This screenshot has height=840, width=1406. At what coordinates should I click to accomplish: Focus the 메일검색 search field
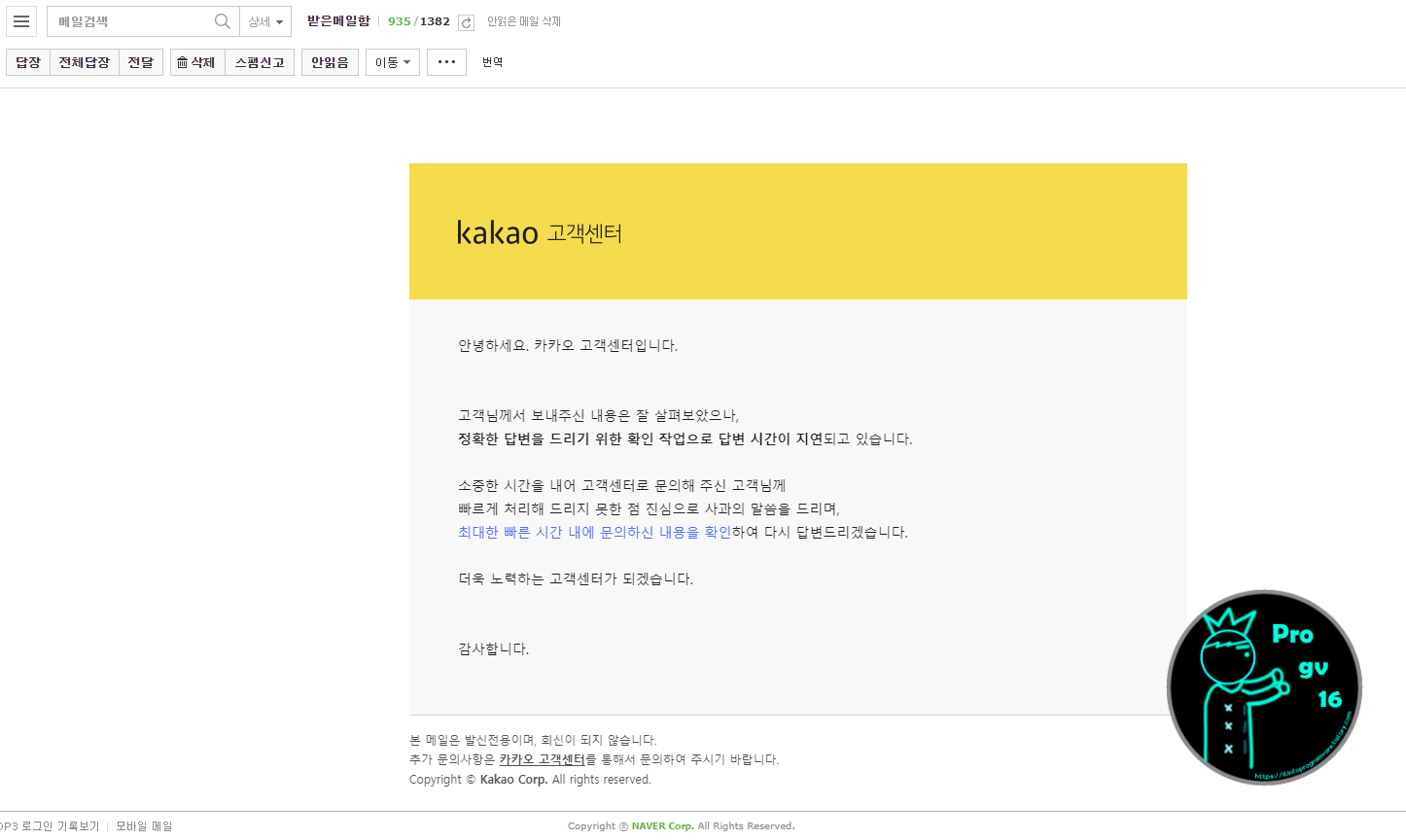tap(130, 21)
